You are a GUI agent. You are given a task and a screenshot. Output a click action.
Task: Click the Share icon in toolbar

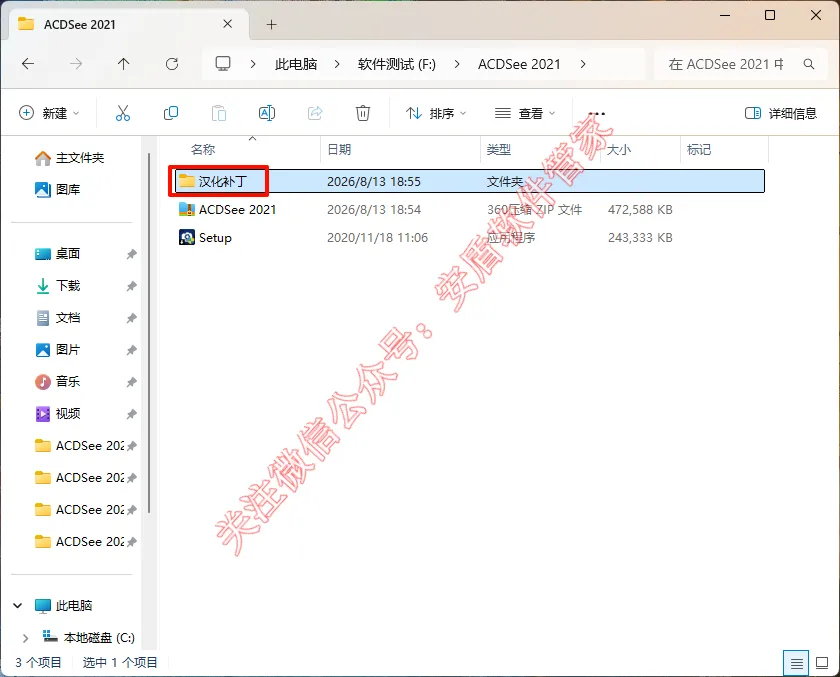315,113
